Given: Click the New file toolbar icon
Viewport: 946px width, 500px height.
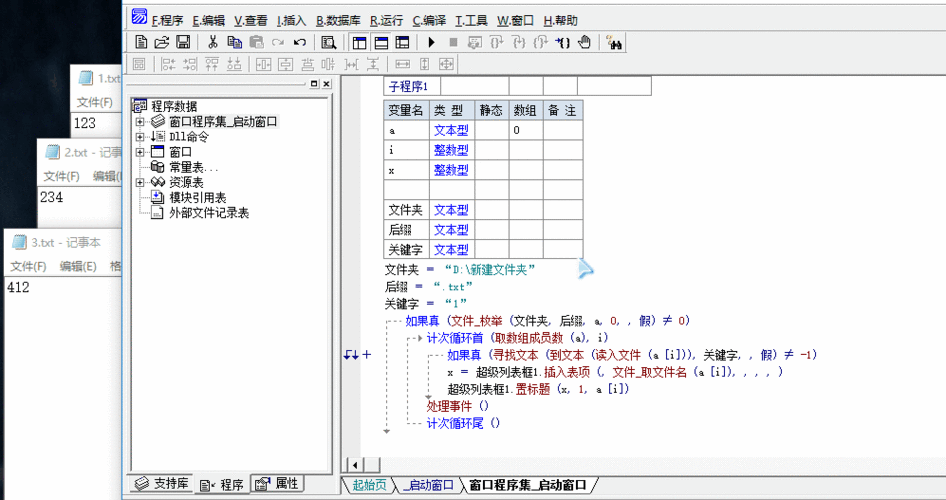Looking at the screenshot, I should [x=141, y=42].
